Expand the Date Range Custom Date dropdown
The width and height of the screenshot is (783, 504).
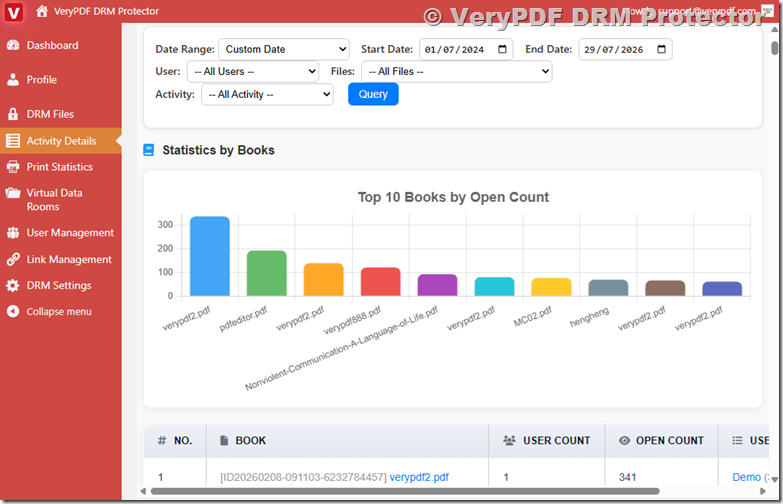tap(284, 49)
